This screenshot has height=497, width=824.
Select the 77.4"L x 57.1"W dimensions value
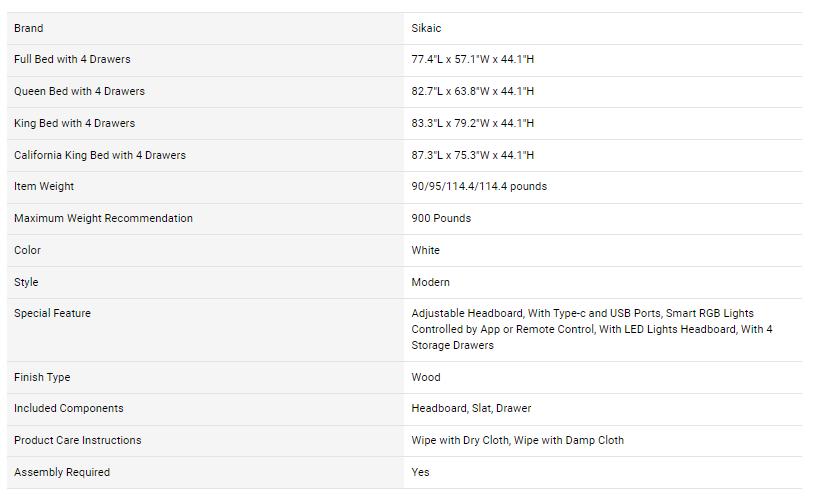[472, 60]
